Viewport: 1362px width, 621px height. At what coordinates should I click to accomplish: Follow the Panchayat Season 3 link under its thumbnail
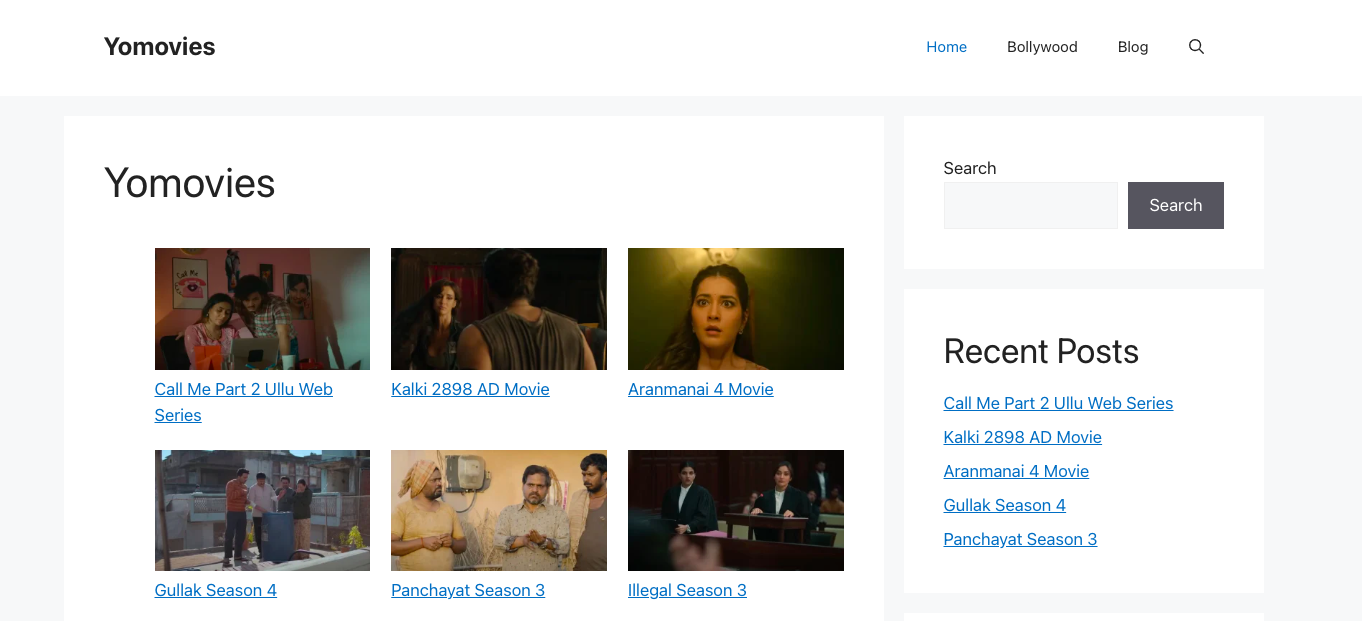[468, 590]
